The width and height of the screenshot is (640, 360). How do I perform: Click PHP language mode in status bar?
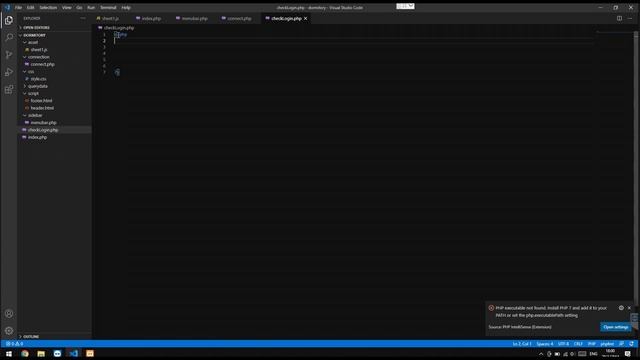(x=591, y=344)
